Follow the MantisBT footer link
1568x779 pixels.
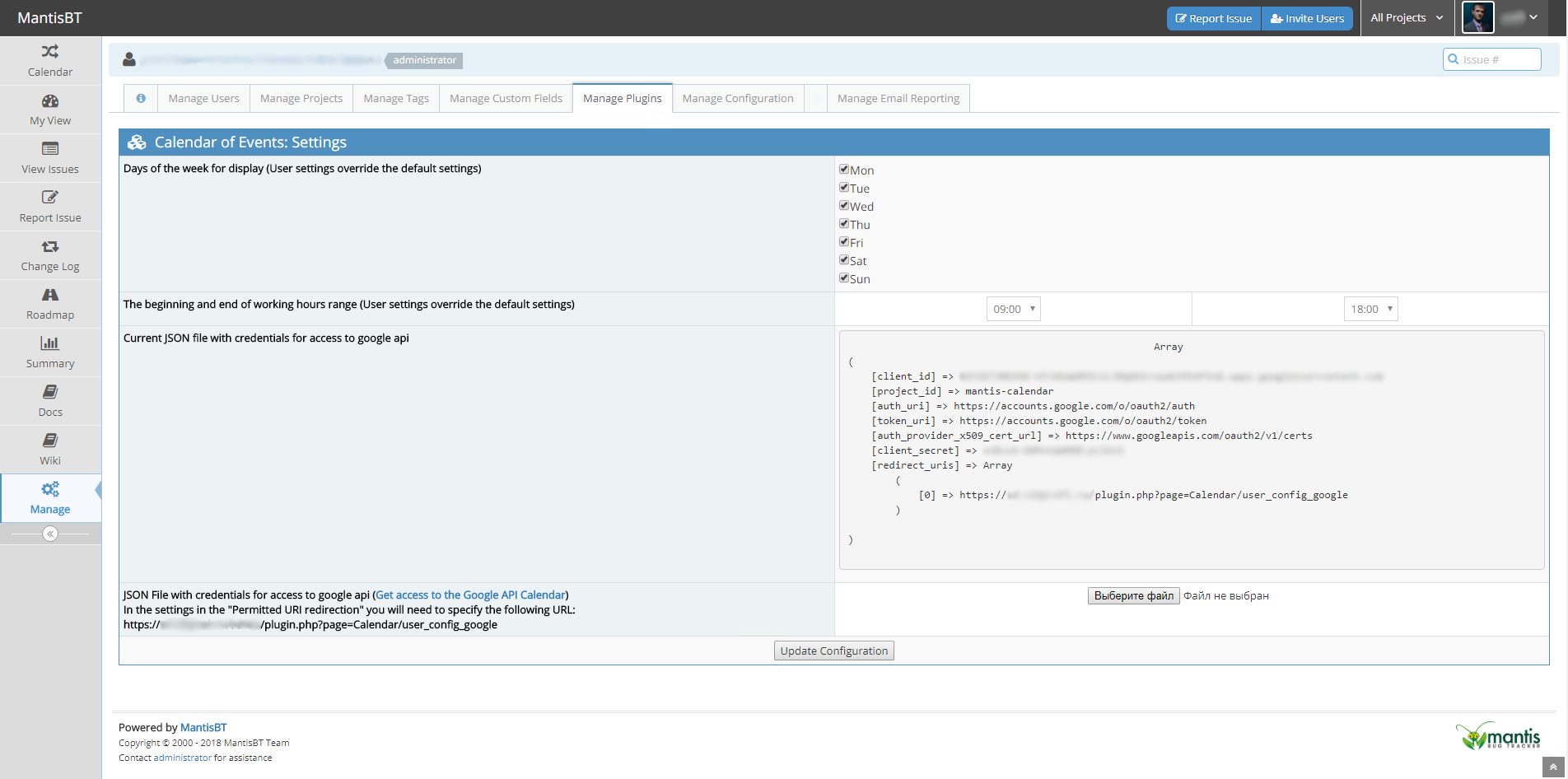point(203,727)
